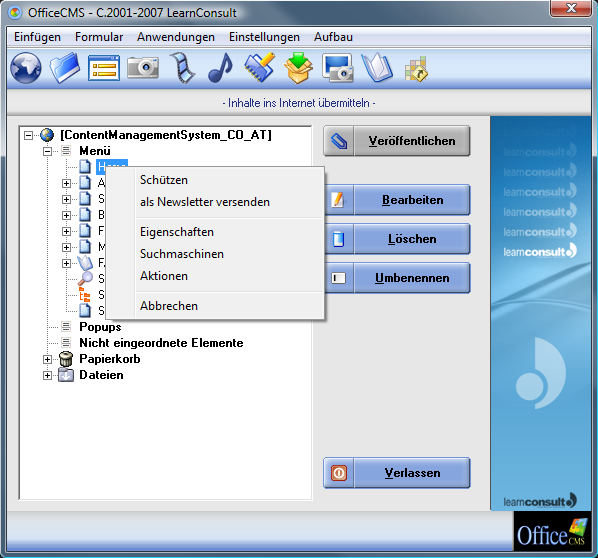The width and height of the screenshot is (598, 558).
Task: Expand the Papierkorb tree node
Action: coord(47,359)
